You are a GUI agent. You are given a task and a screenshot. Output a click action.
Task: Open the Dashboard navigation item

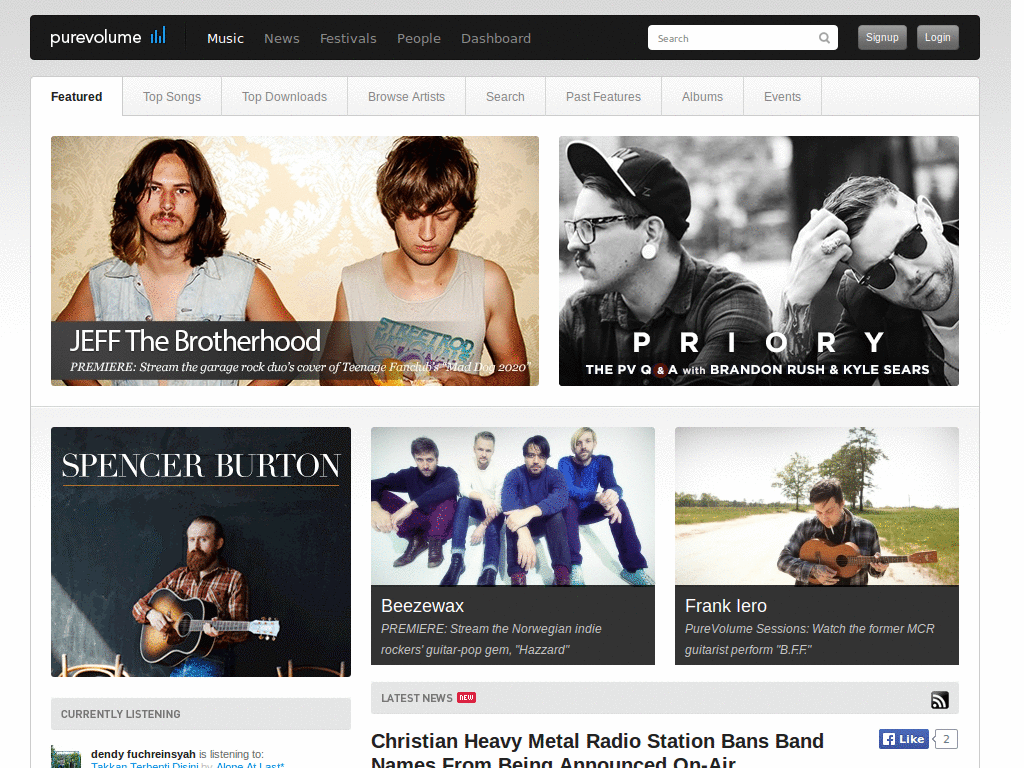point(496,39)
